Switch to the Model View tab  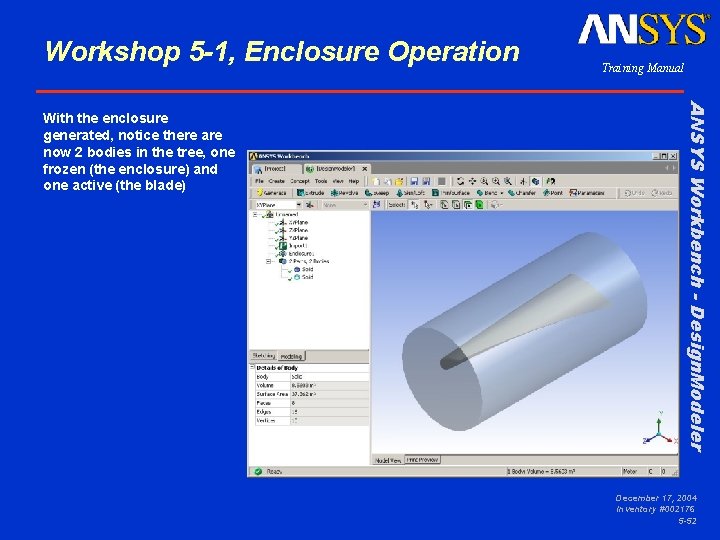tap(388, 460)
